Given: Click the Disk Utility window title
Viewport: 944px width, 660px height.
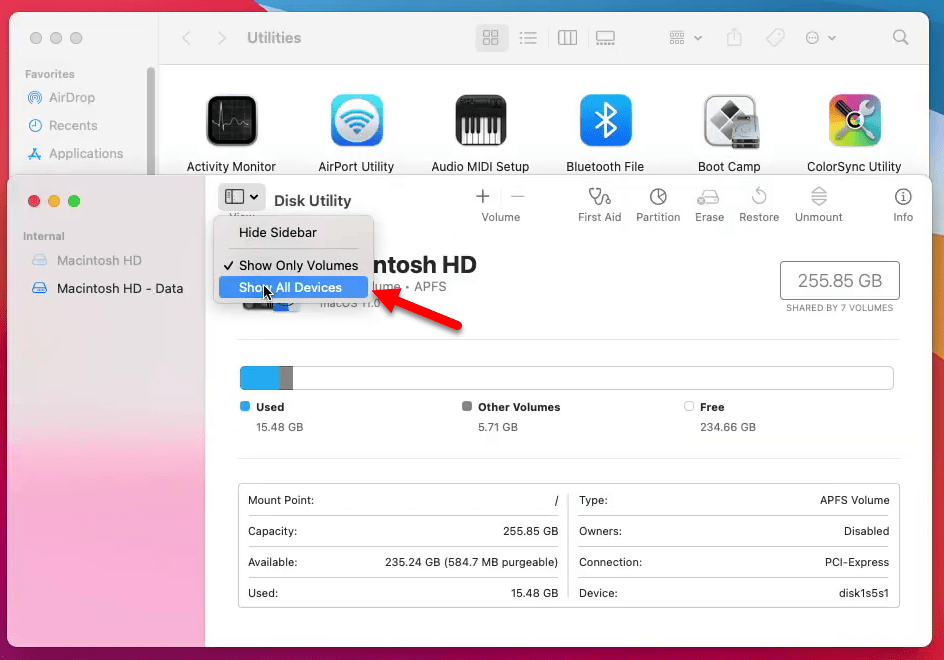Looking at the screenshot, I should coord(312,201).
